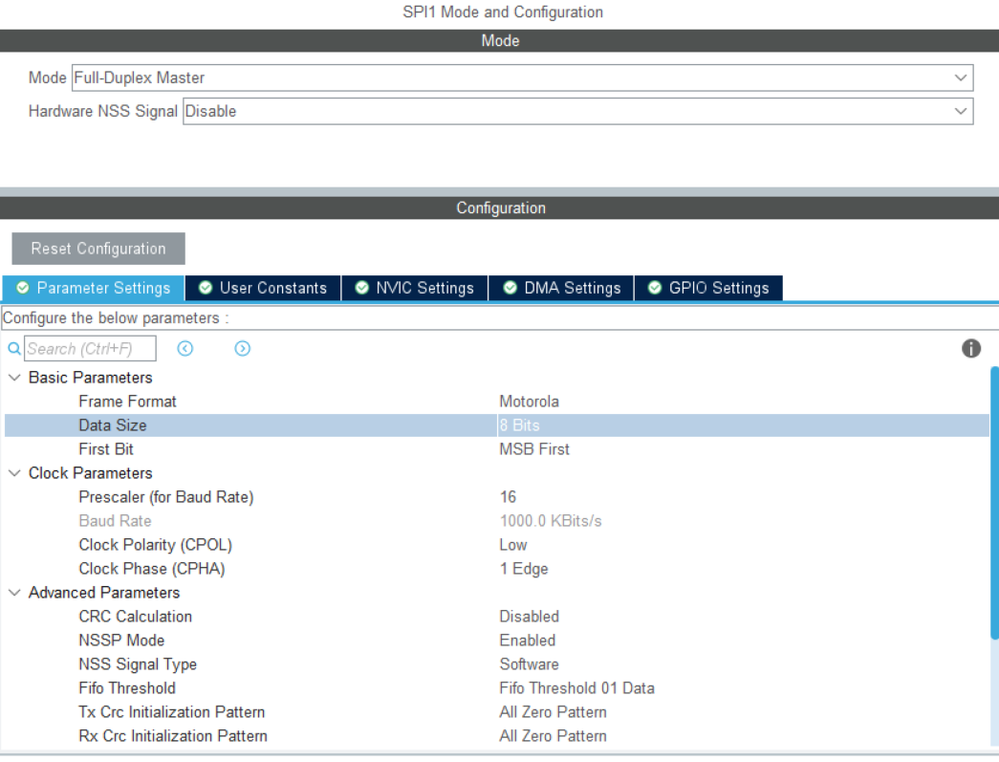This screenshot has height=762, width=999.
Task: Collapse the Basic Parameters section
Action: tap(14, 378)
